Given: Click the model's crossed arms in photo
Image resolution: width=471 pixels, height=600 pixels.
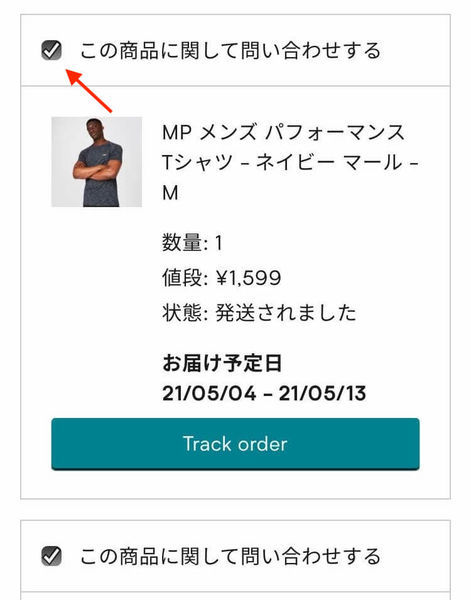Looking at the screenshot, I should [x=97, y=169].
